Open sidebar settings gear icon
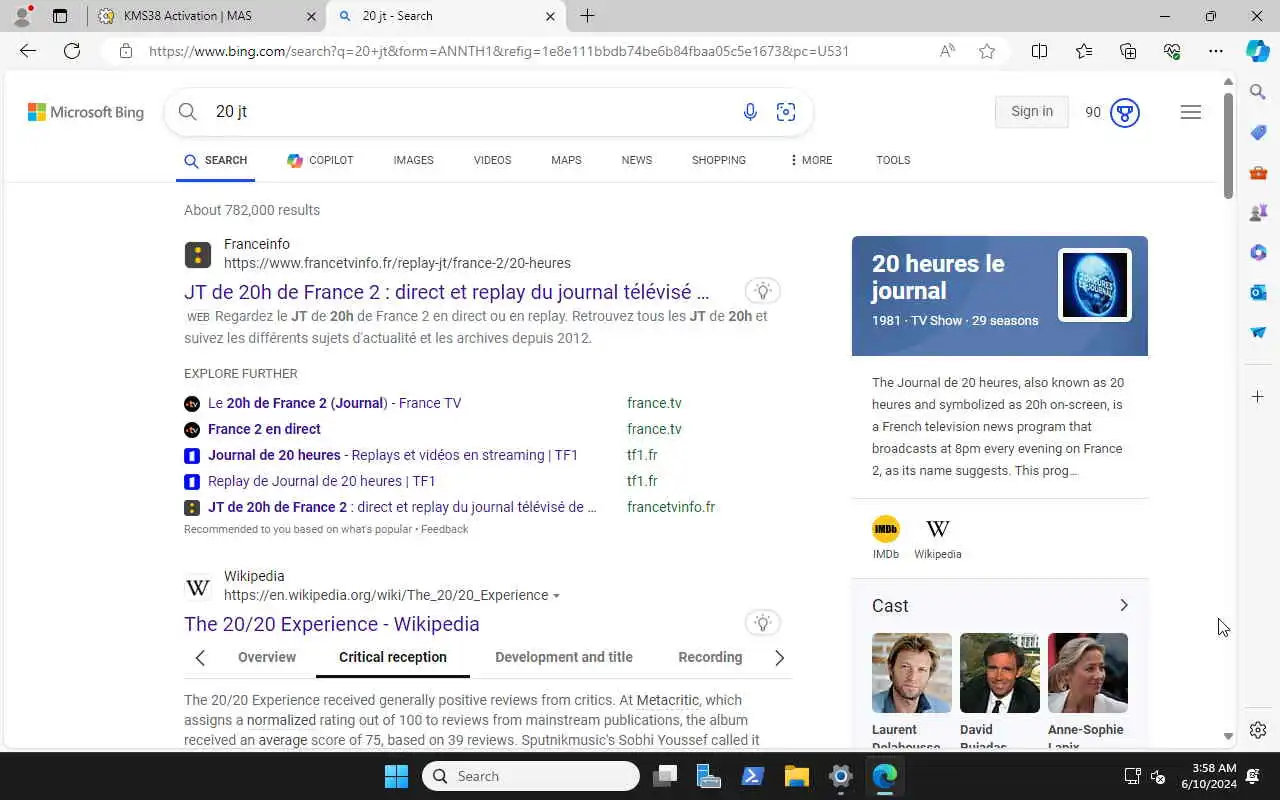Viewport: 1280px width, 800px height. (1258, 730)
